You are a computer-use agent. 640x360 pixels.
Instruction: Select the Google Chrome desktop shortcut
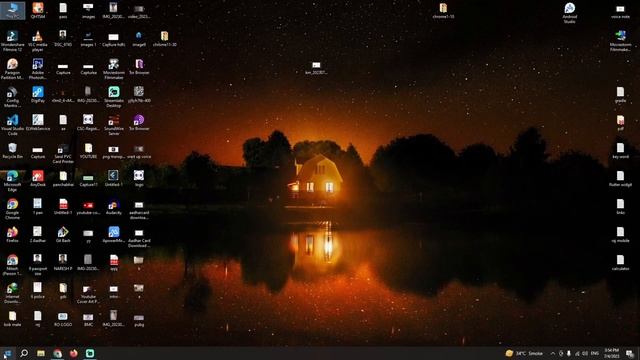pyautogui.click(x=12, y=209)
